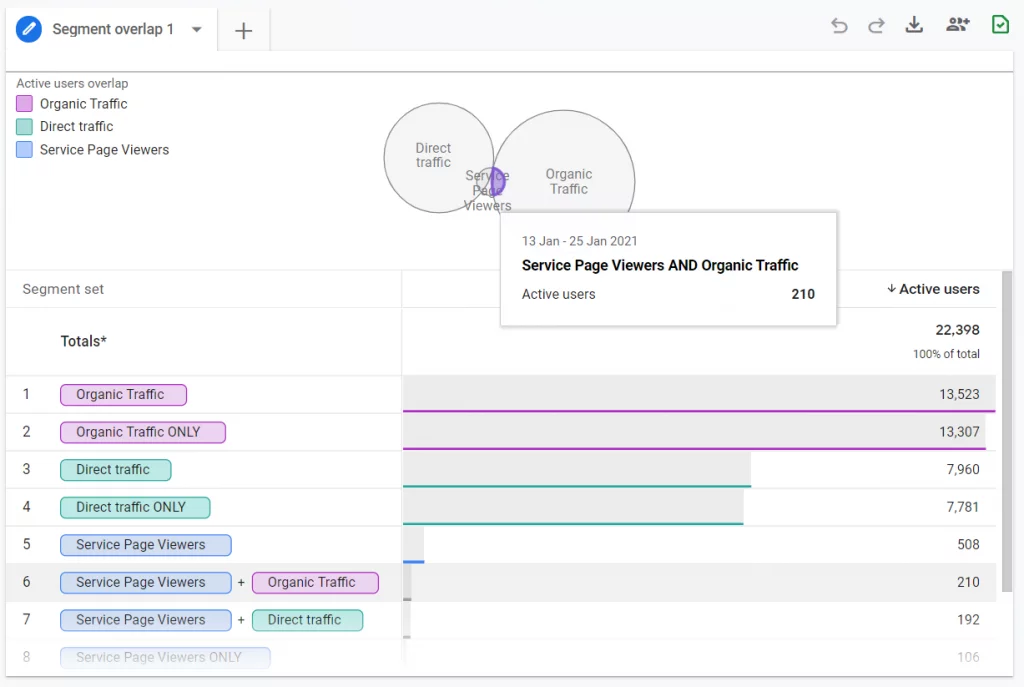Image resolution: width=1024 pixels, height=687 pixels.
Task: Click the Direct traffic teal legend swatch
Action: point(25,127)
